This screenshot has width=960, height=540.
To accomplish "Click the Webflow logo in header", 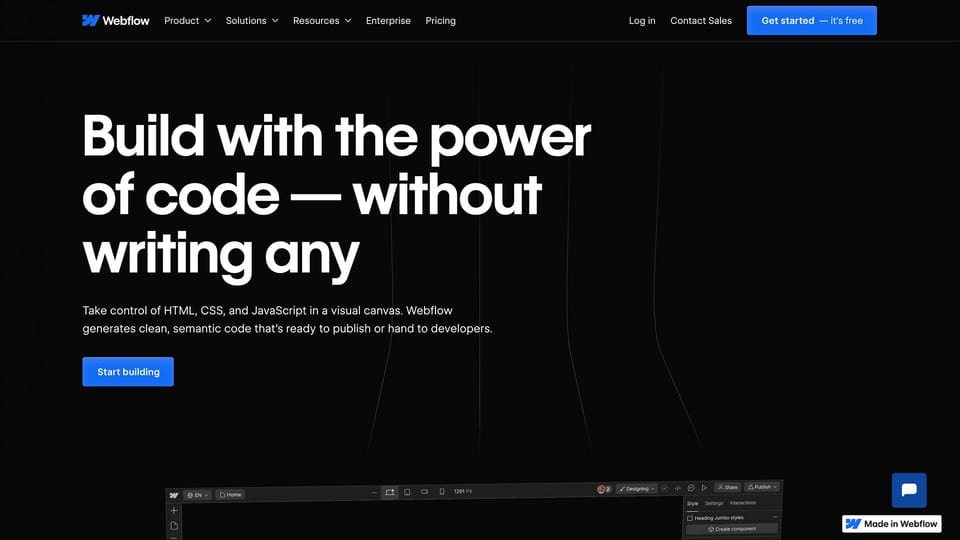I will pos(116,20).
